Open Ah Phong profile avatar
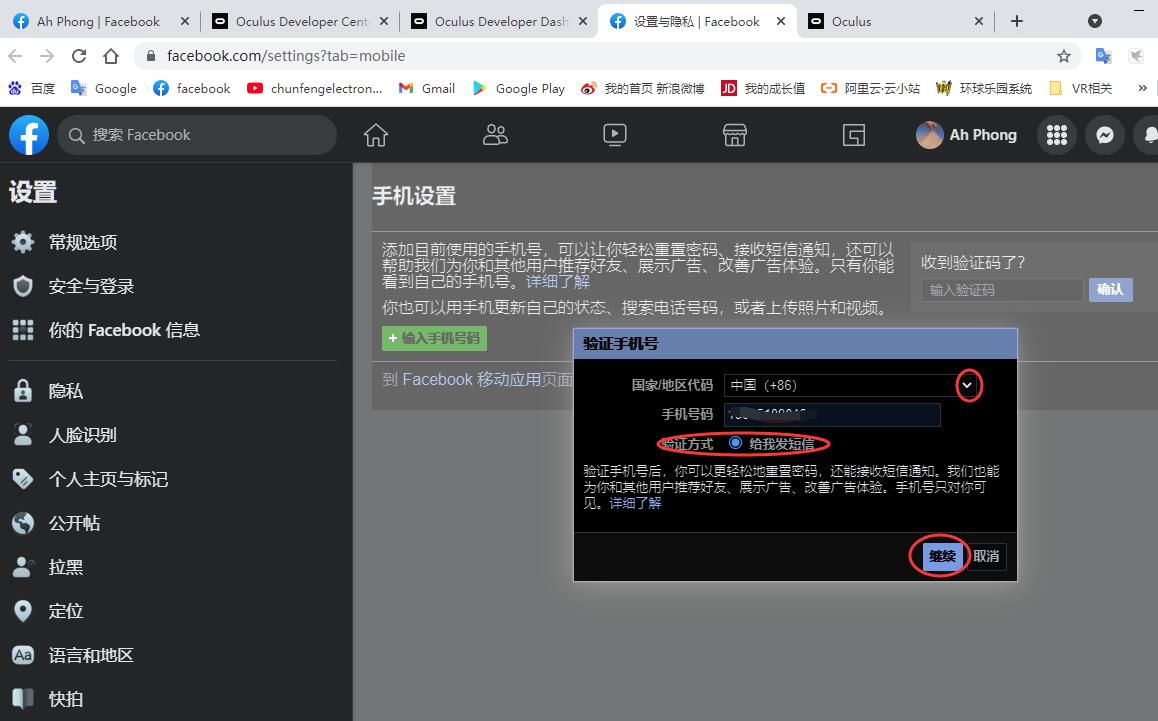This screenshot has width=1158, height=721. (x=930, y=135)
